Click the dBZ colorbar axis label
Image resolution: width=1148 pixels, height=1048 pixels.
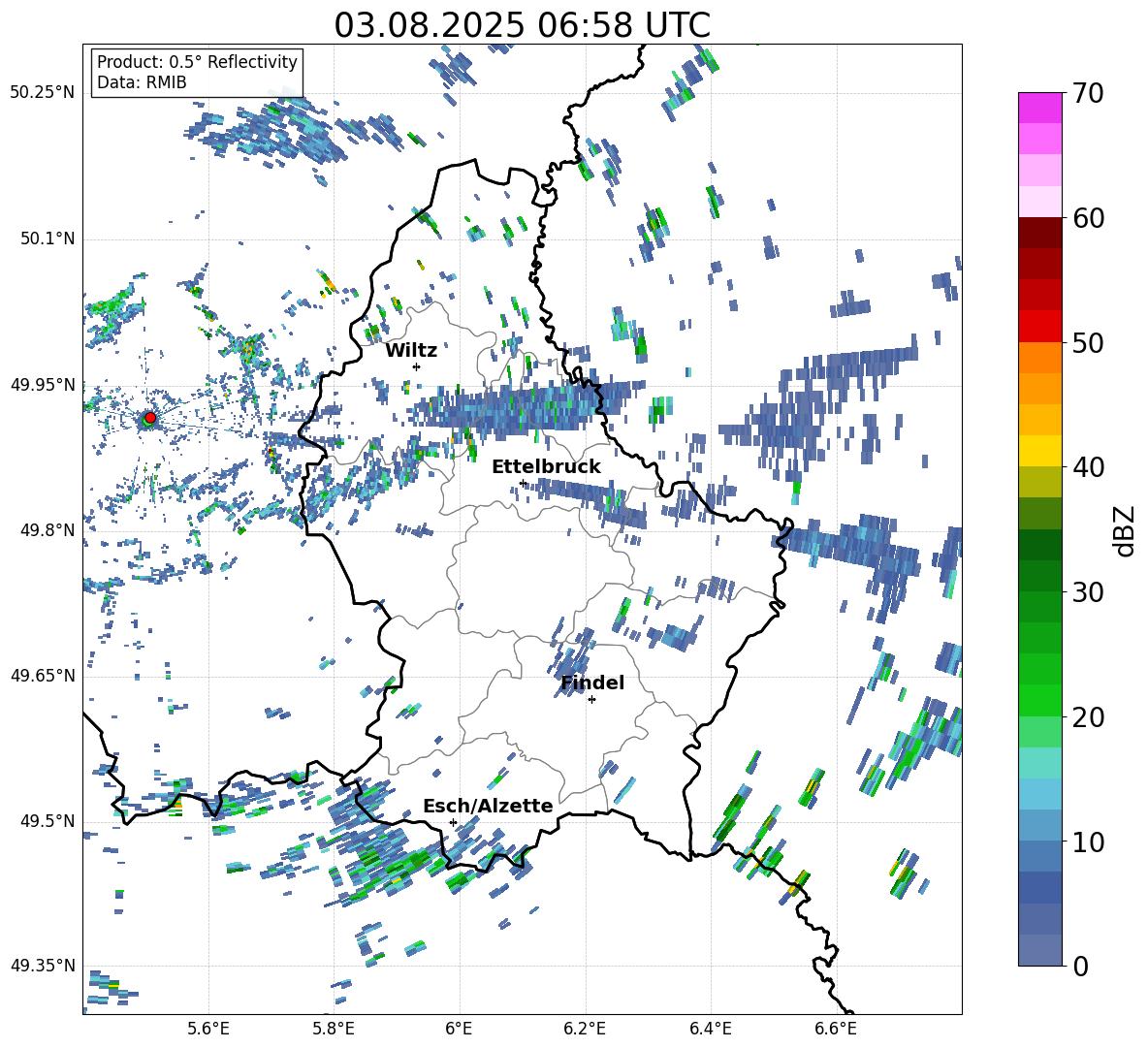tap(1126, 530)
